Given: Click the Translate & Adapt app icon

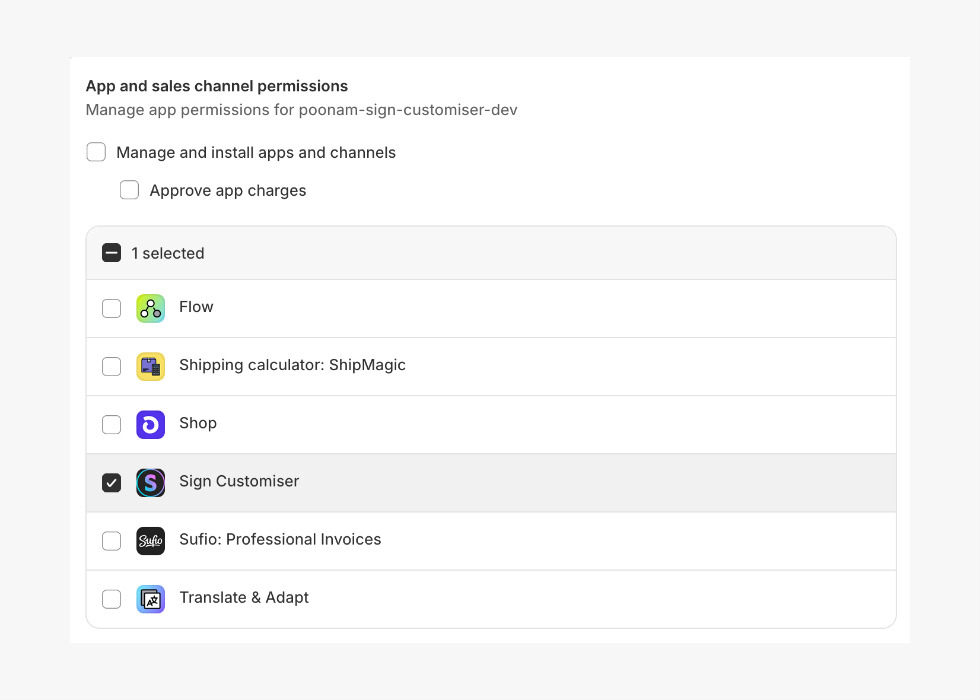Looking at the screenshot, I should click(x=150, y=598).
